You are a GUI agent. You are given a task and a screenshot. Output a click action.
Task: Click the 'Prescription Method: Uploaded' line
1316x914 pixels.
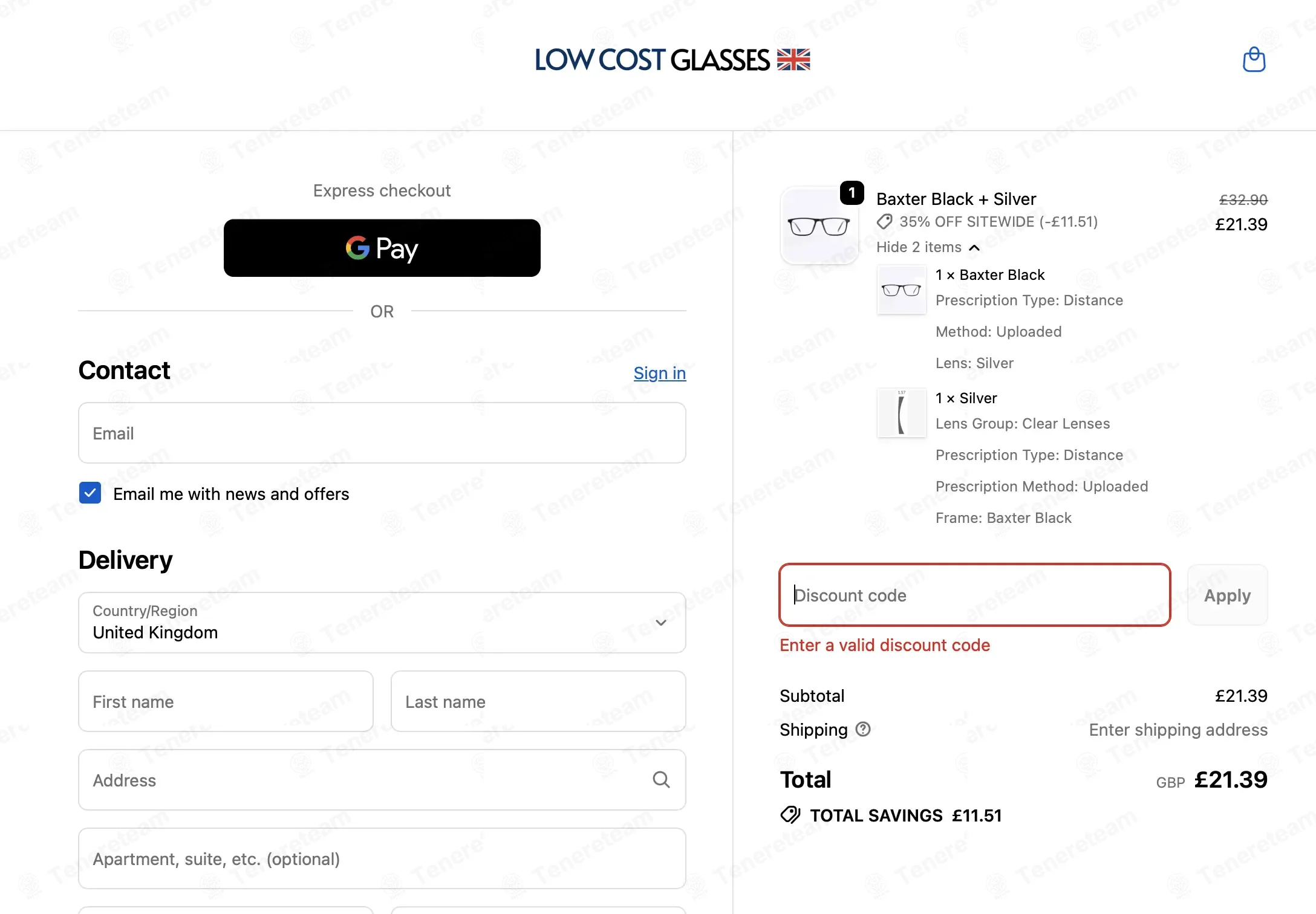click(x=1041, y=486)
